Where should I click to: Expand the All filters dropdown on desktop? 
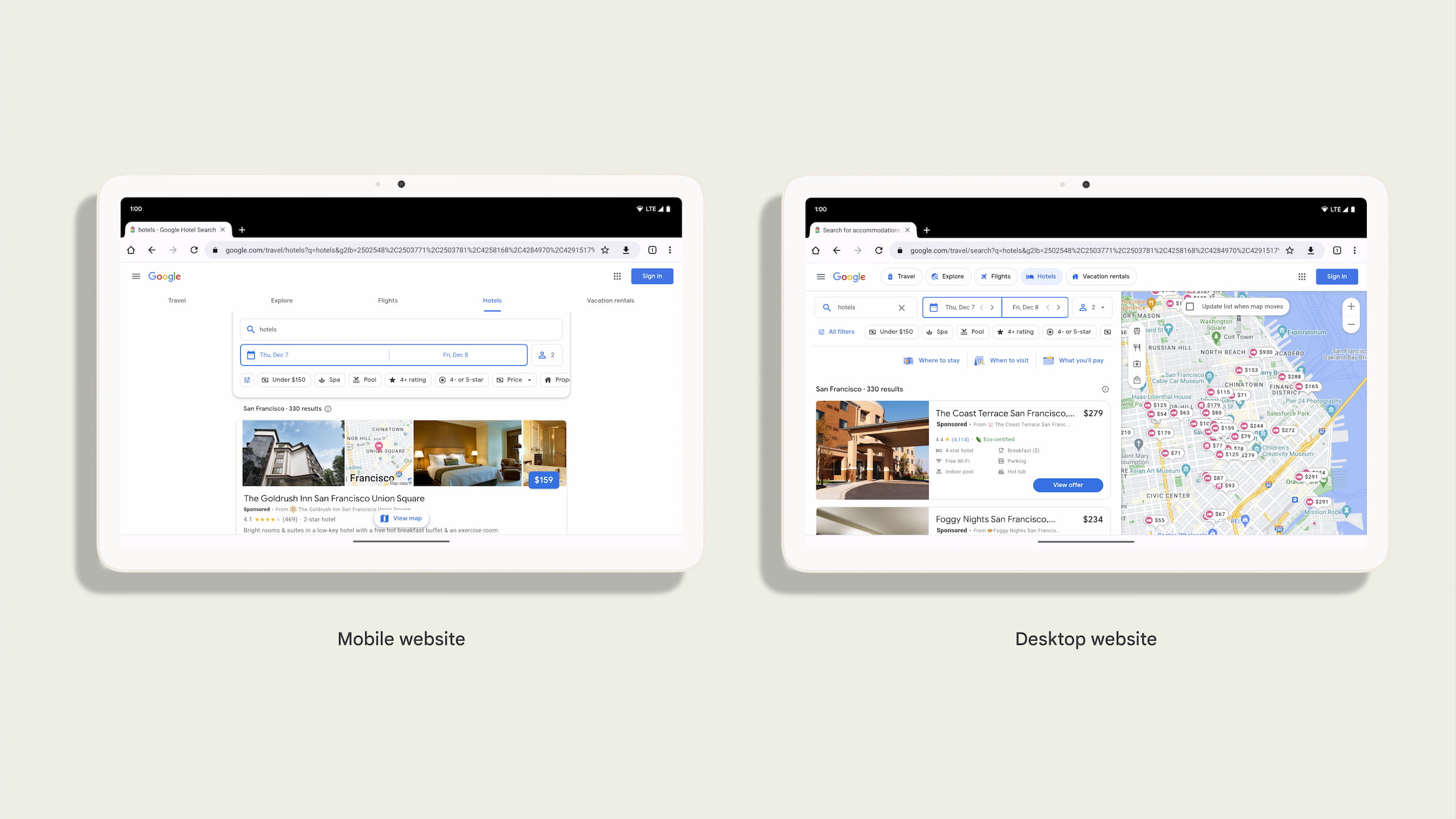click(837, 331)
